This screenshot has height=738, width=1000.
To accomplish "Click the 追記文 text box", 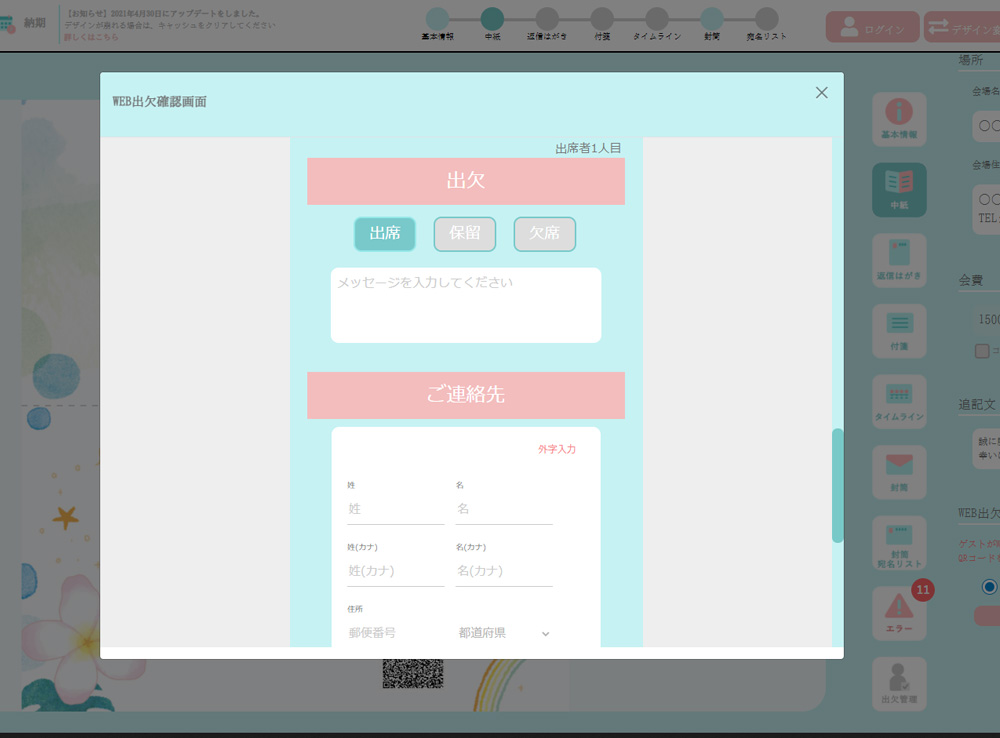I will 986,449.
